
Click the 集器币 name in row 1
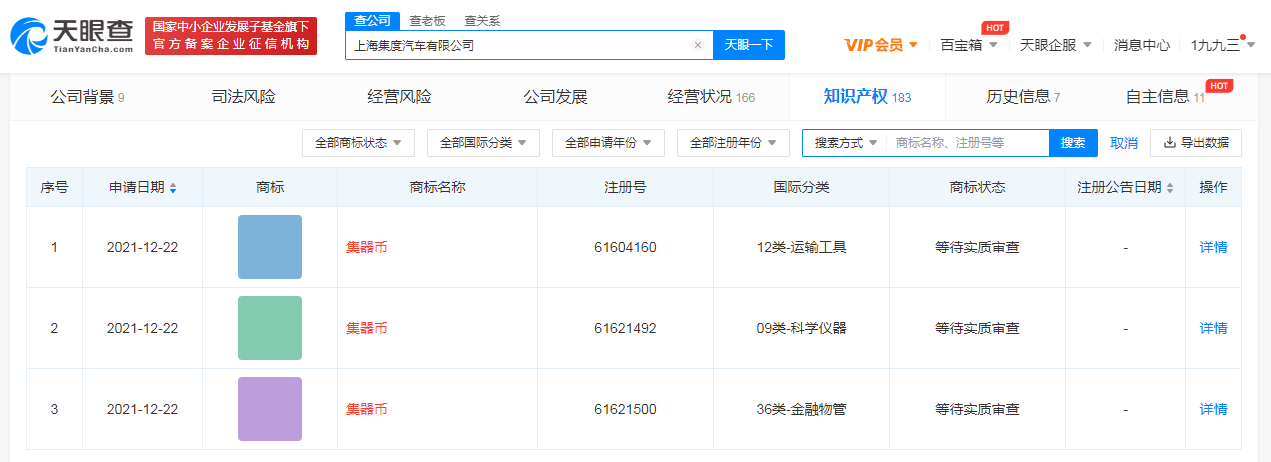[366, 247]
